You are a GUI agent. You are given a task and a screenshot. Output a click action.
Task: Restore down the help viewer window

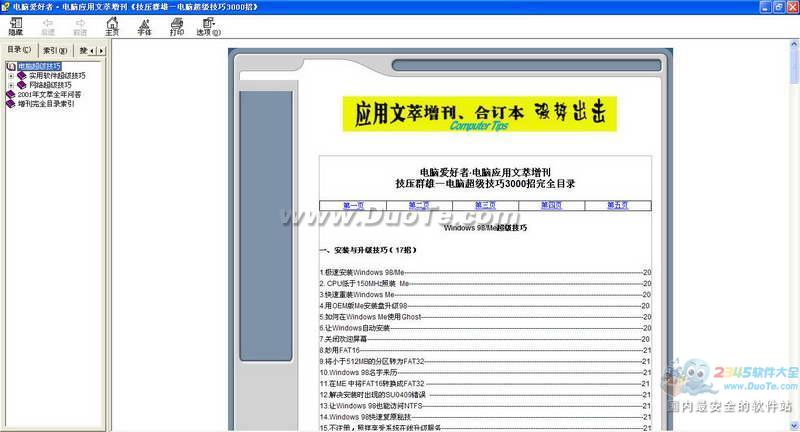[779, 7]
